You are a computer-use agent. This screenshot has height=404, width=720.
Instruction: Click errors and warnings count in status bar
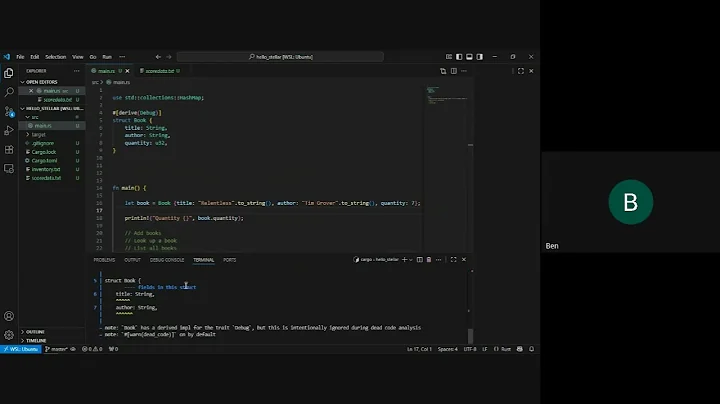92,349
